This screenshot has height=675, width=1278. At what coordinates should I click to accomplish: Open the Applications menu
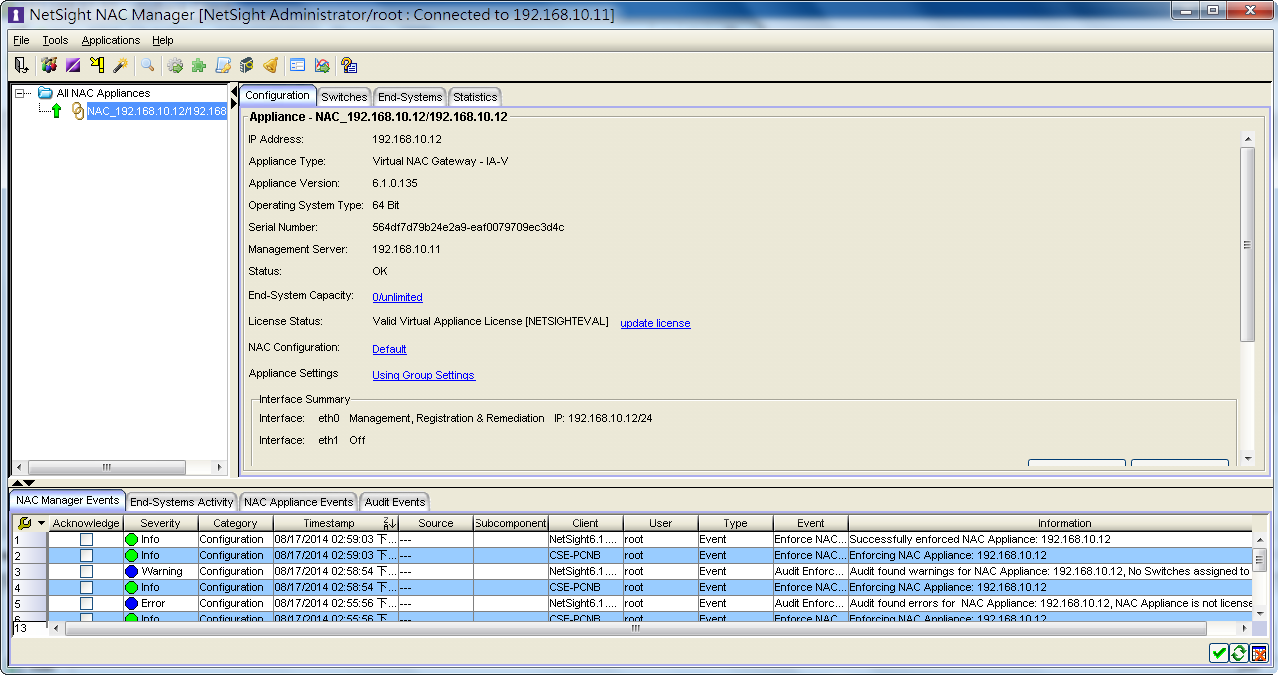tap(111, 40)
